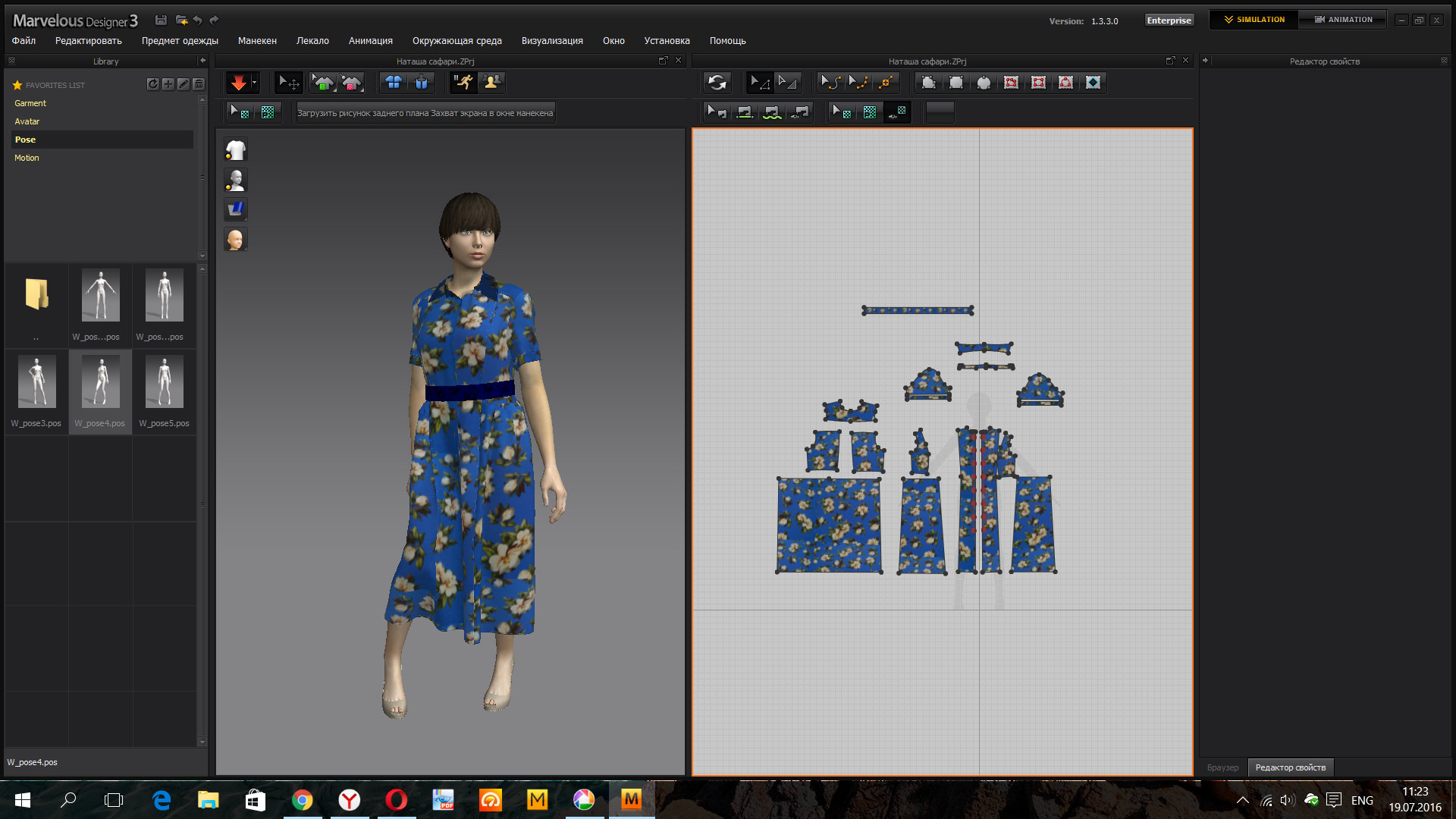Toggle Show Texture eye icon in 2D toolbar
This screenshot has width=1456, height=819.
click(897, 112)
